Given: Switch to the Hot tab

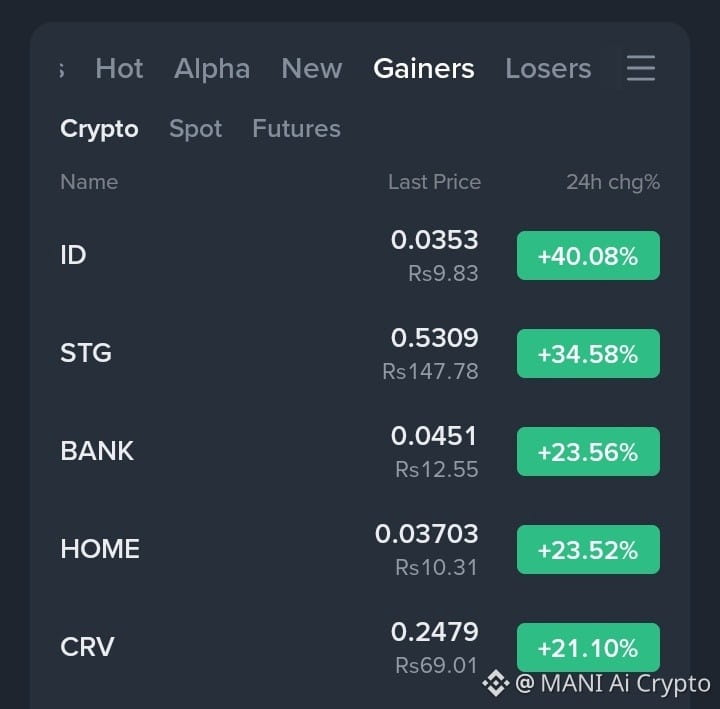Looking at the screenshot, I should tap(119, 68).
